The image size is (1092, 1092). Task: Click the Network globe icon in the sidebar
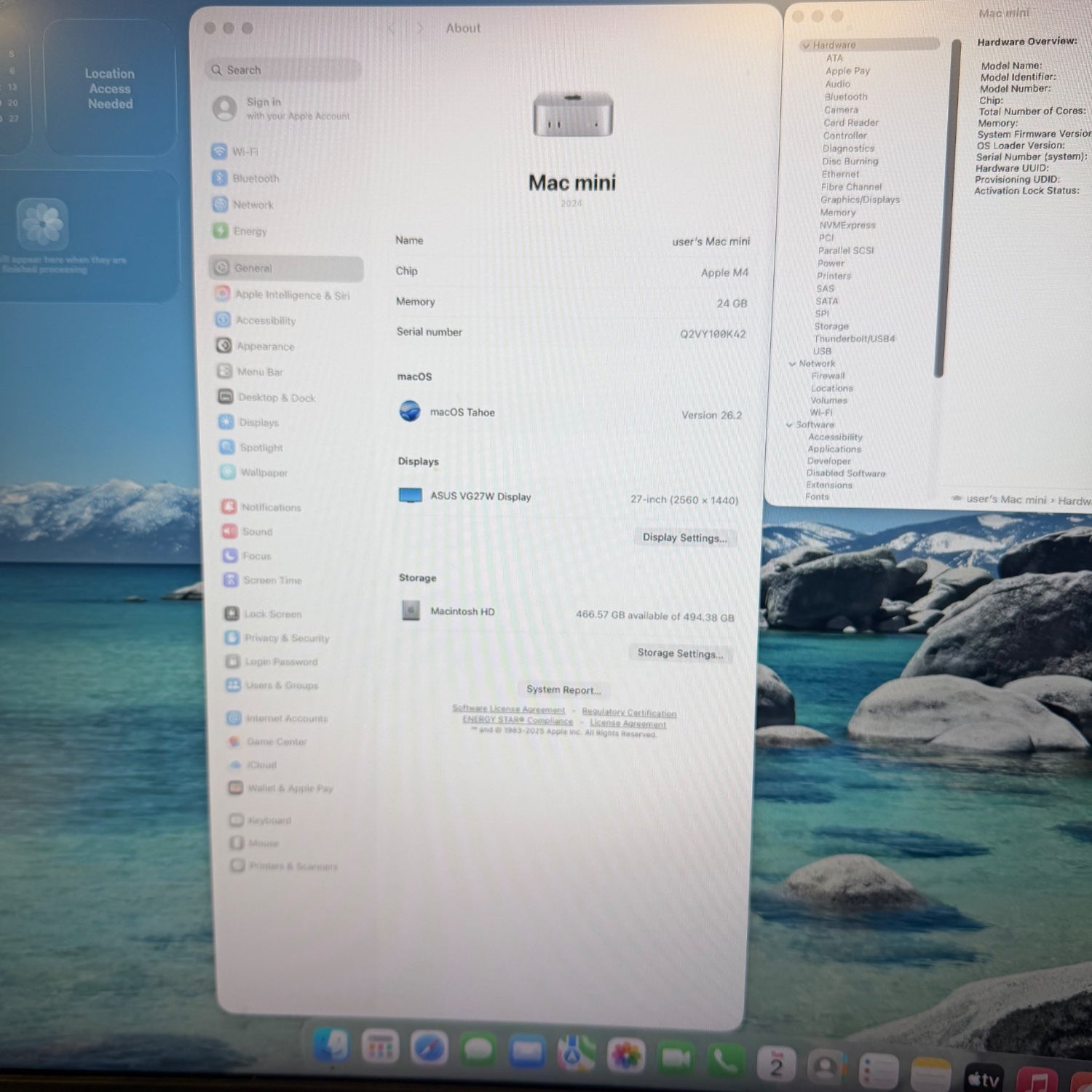click(220, 205)
